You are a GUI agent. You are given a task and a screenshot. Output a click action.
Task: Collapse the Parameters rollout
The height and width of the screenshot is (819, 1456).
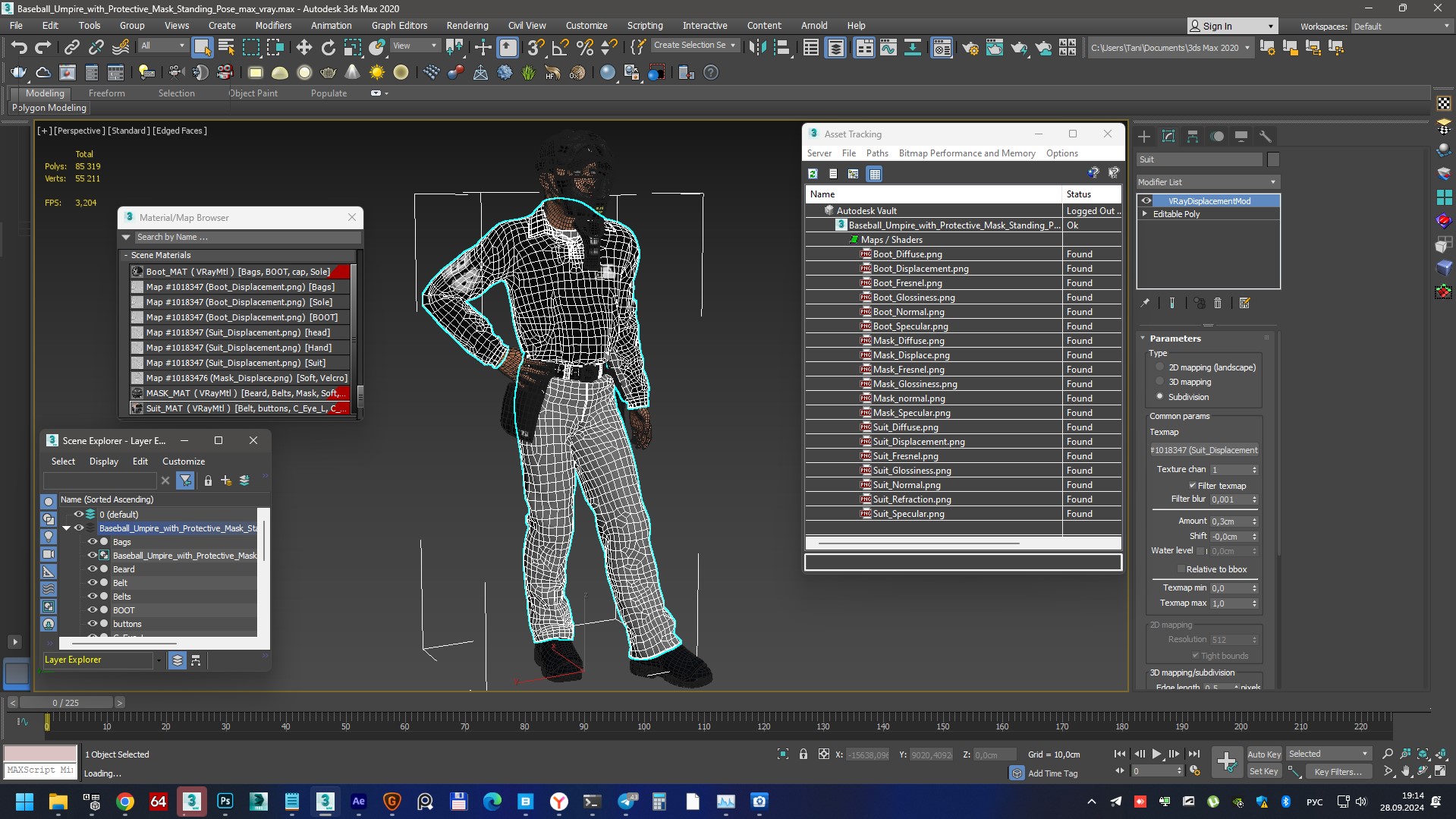pos(1143,339)
